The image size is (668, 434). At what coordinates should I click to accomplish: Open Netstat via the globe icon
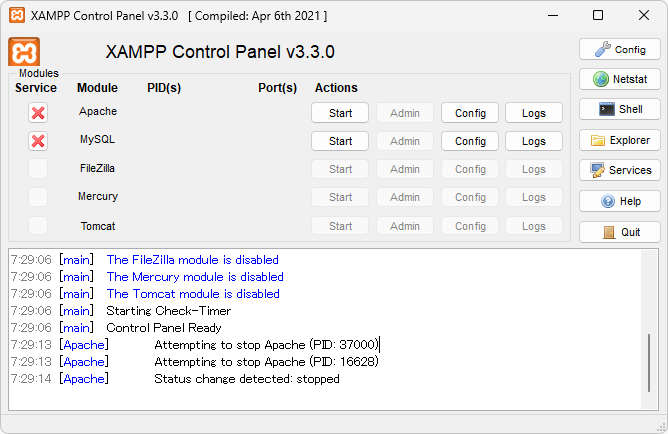[x=601, y=79]
